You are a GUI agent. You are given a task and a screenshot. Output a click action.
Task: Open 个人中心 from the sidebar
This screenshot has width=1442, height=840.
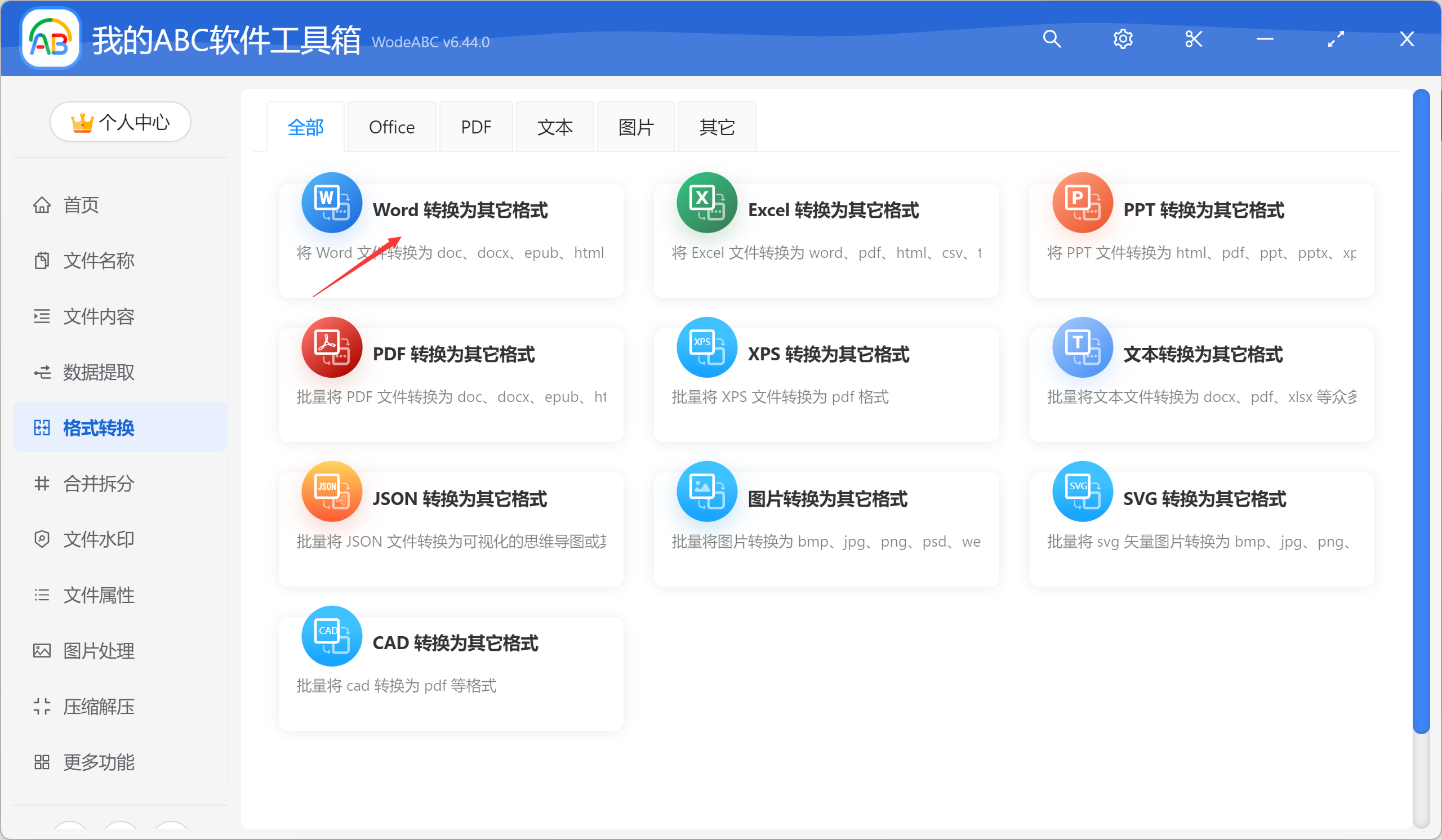[x=120, y=121]
